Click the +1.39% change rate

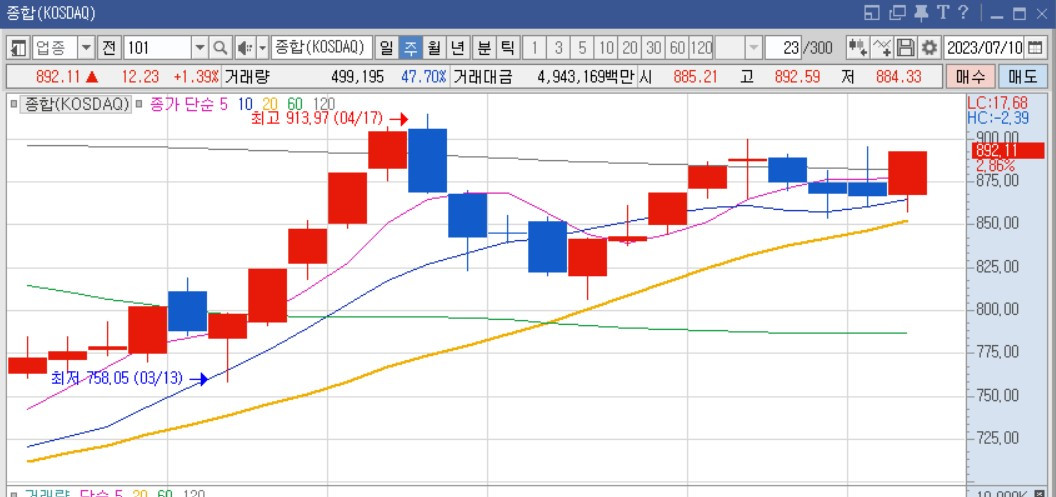pyautogui.click(x=196, y=77)
